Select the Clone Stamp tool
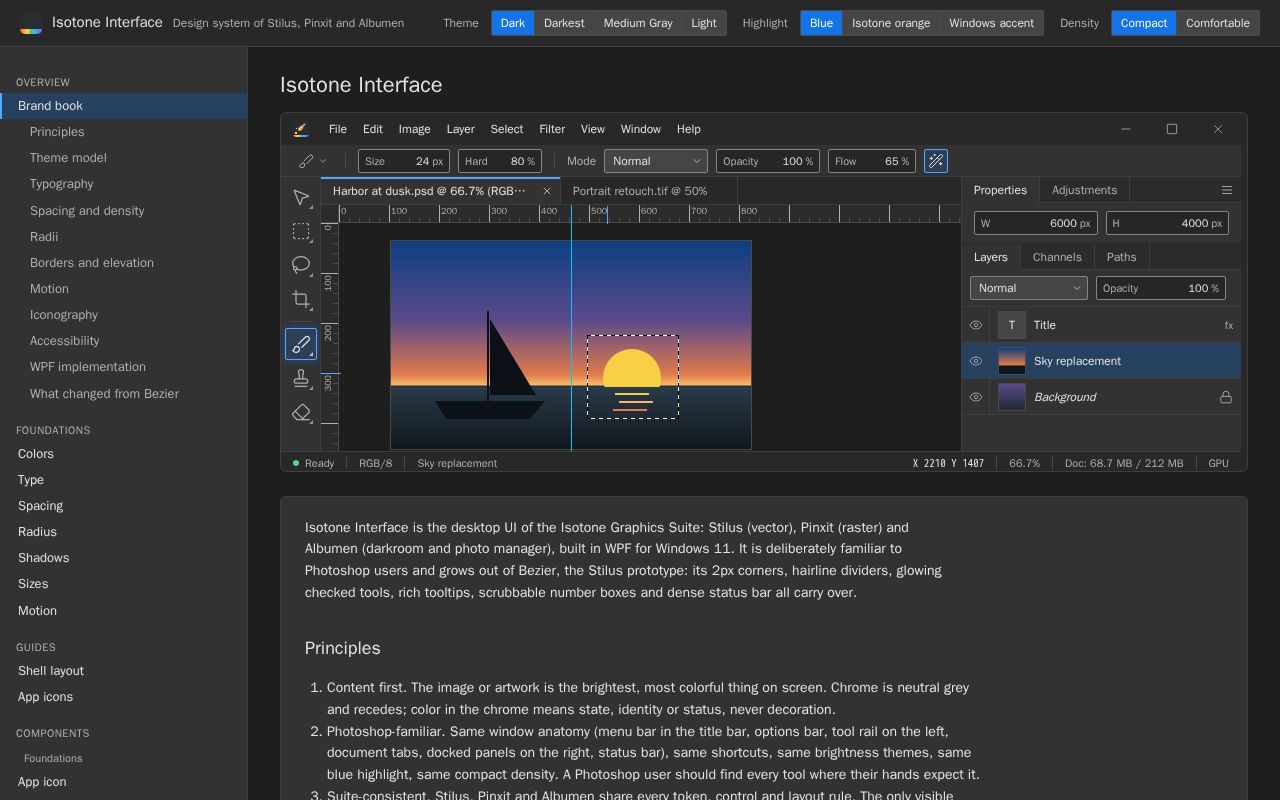This screenshot has height=800, width=1280. (x=301, y=378)
